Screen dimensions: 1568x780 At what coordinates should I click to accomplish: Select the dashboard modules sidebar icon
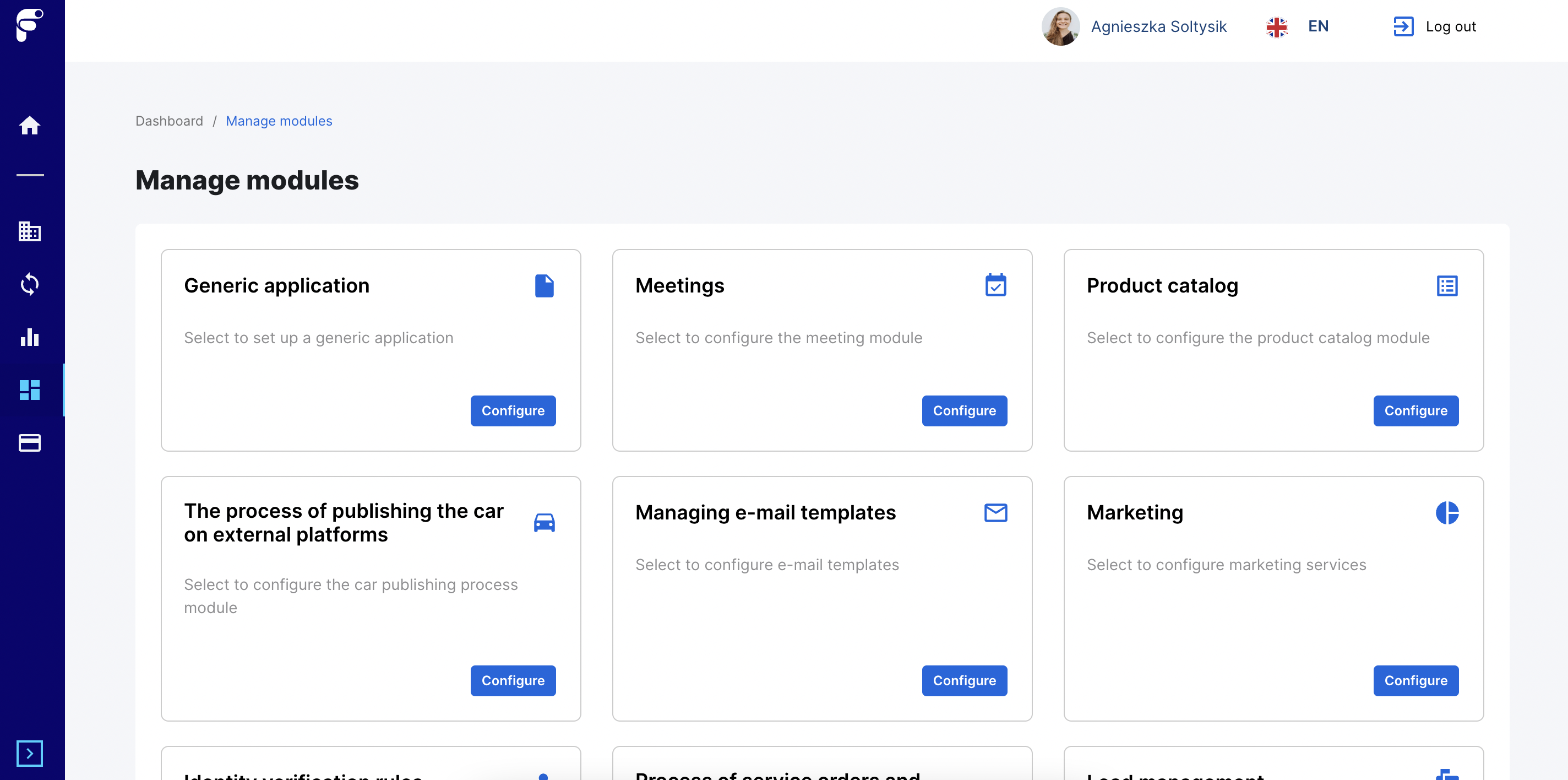tap(29, 389)
